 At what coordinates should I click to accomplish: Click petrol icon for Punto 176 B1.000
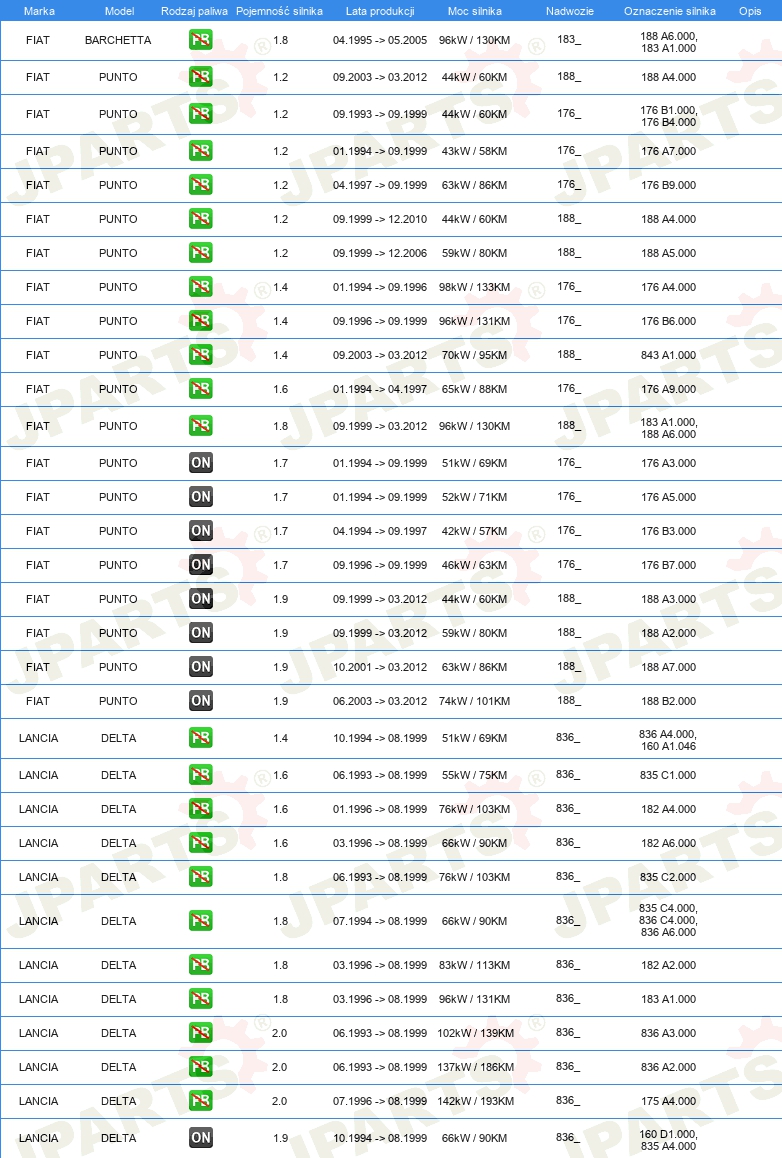[x=200, y=114]
